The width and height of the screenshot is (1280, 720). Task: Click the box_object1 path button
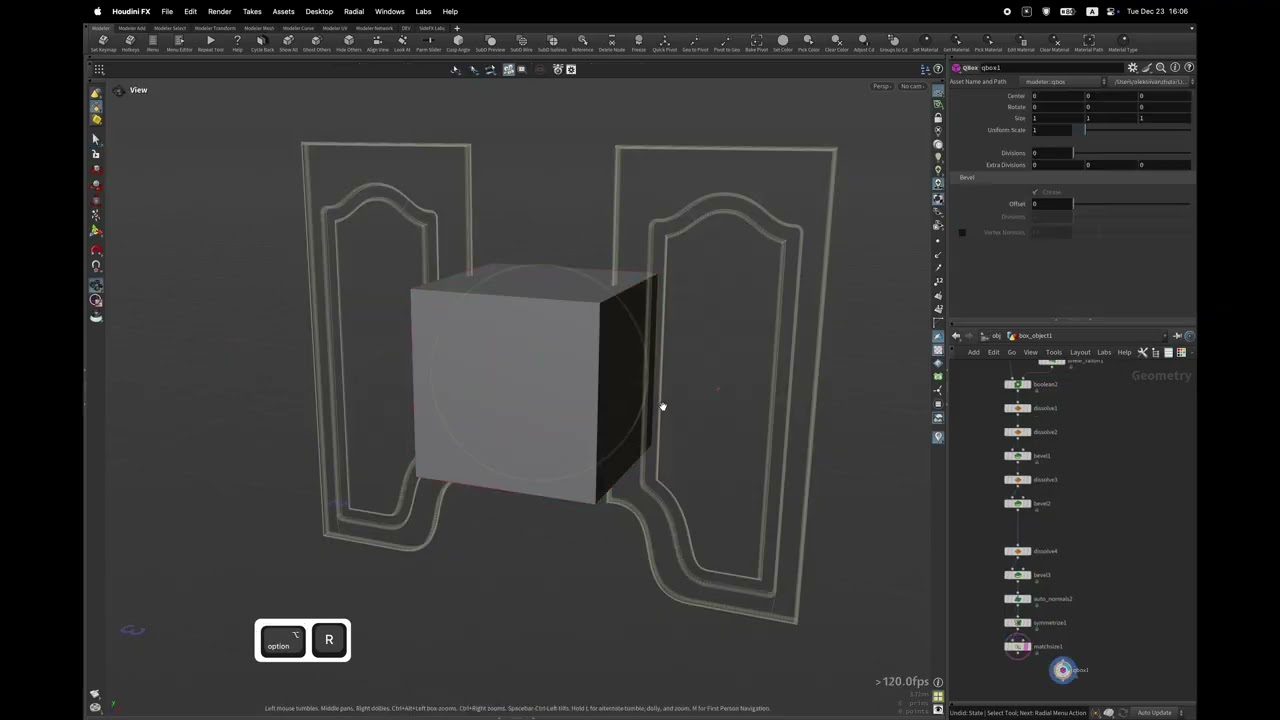coord(1030,336)
